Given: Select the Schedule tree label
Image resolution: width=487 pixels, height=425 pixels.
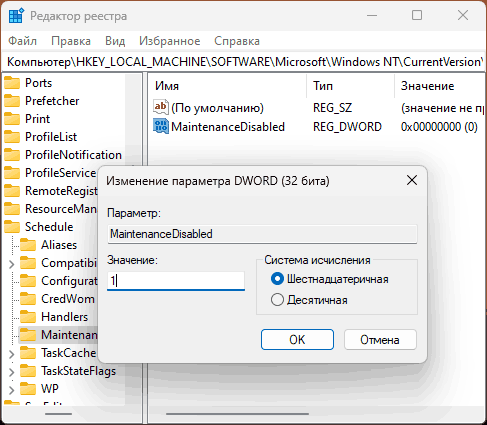Looking at the screenshot, I should coord(49,227).
